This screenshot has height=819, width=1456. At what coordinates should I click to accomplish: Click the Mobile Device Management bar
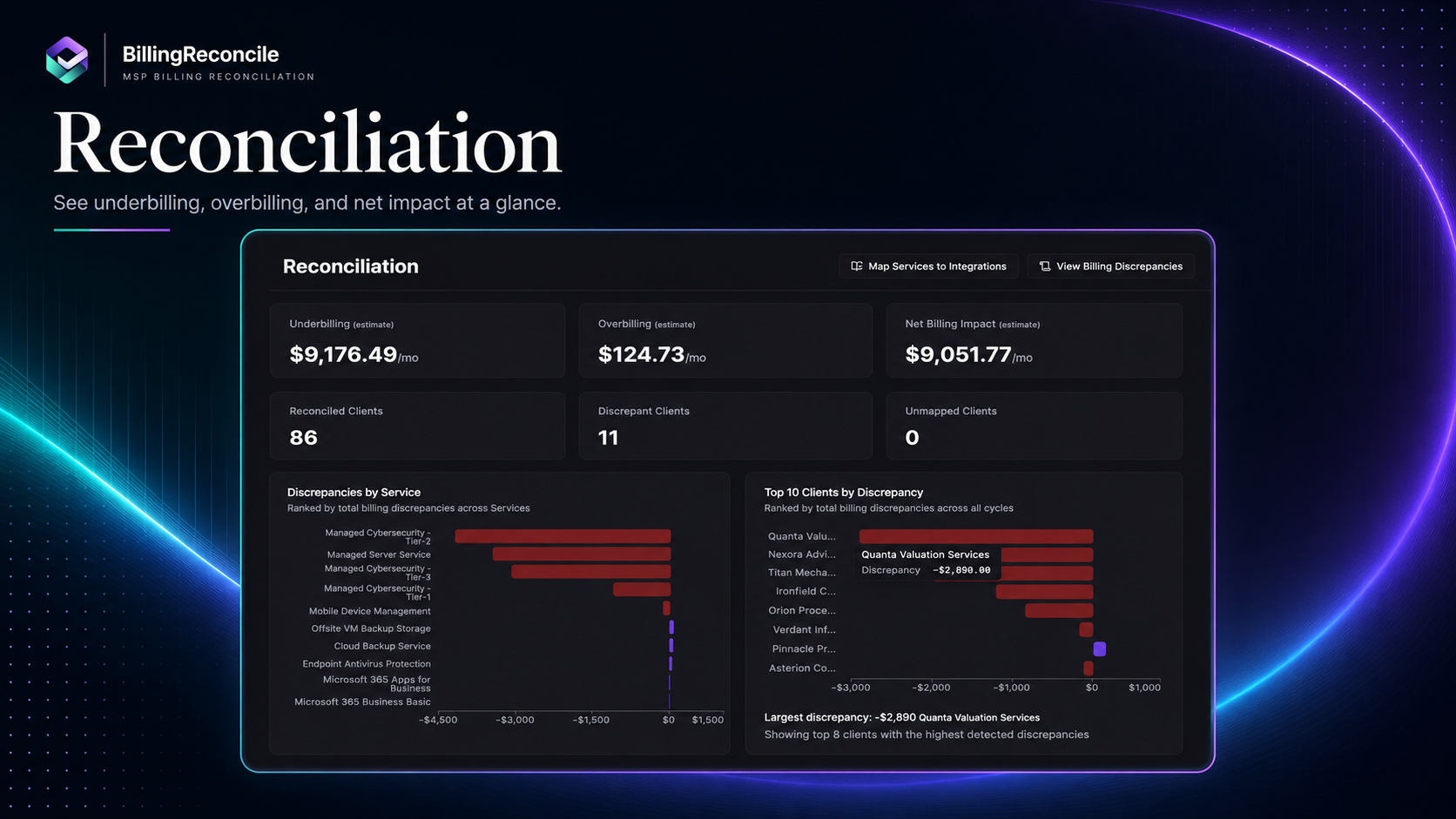pos(666,608)
